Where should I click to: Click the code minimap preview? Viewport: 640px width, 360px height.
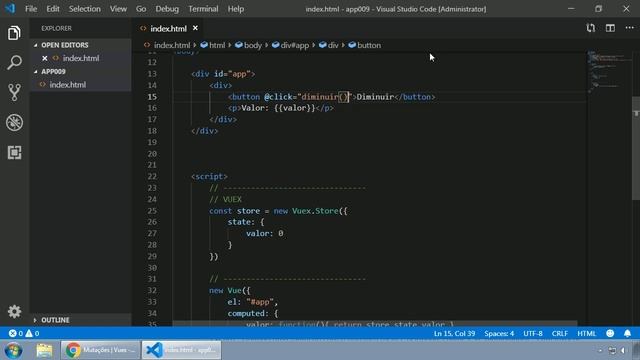[608, 71]
